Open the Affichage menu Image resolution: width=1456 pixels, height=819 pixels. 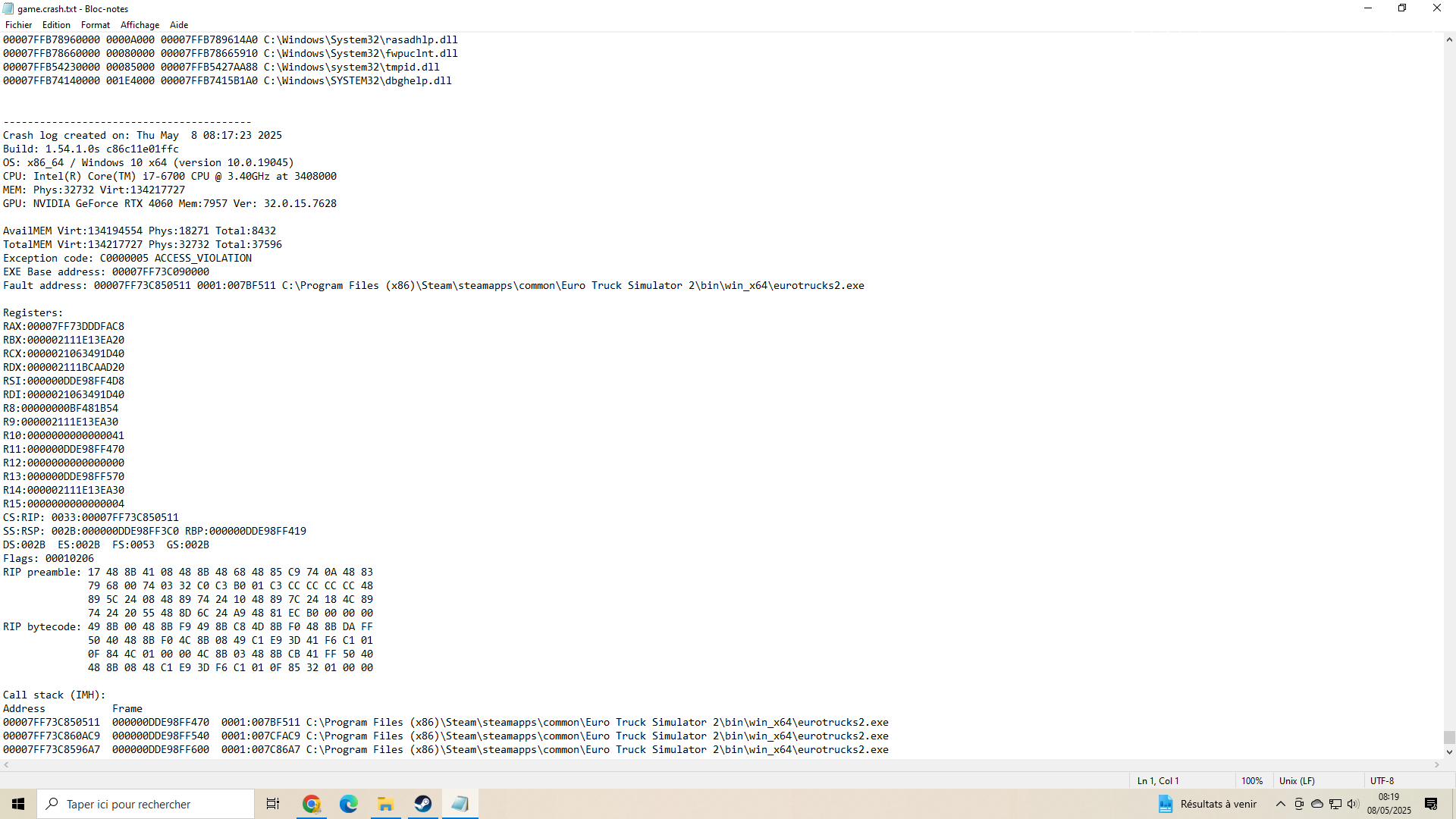[x=140, y=25]
